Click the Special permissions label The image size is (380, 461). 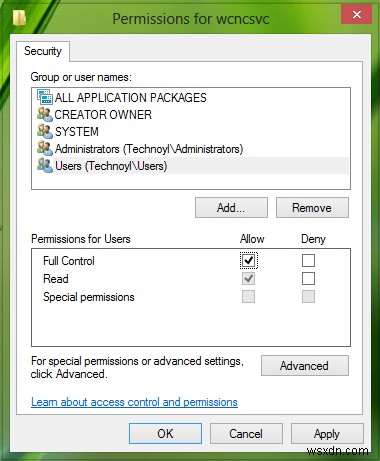[x=89, y=297]
